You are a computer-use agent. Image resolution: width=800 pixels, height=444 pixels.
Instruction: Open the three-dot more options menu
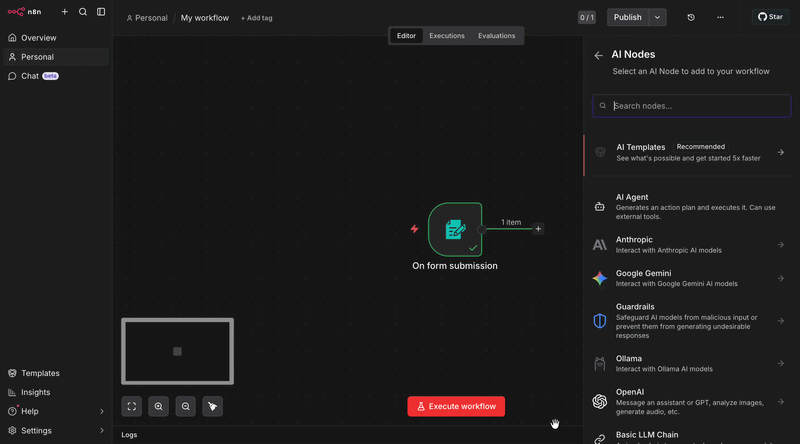(x=720, y=17)
